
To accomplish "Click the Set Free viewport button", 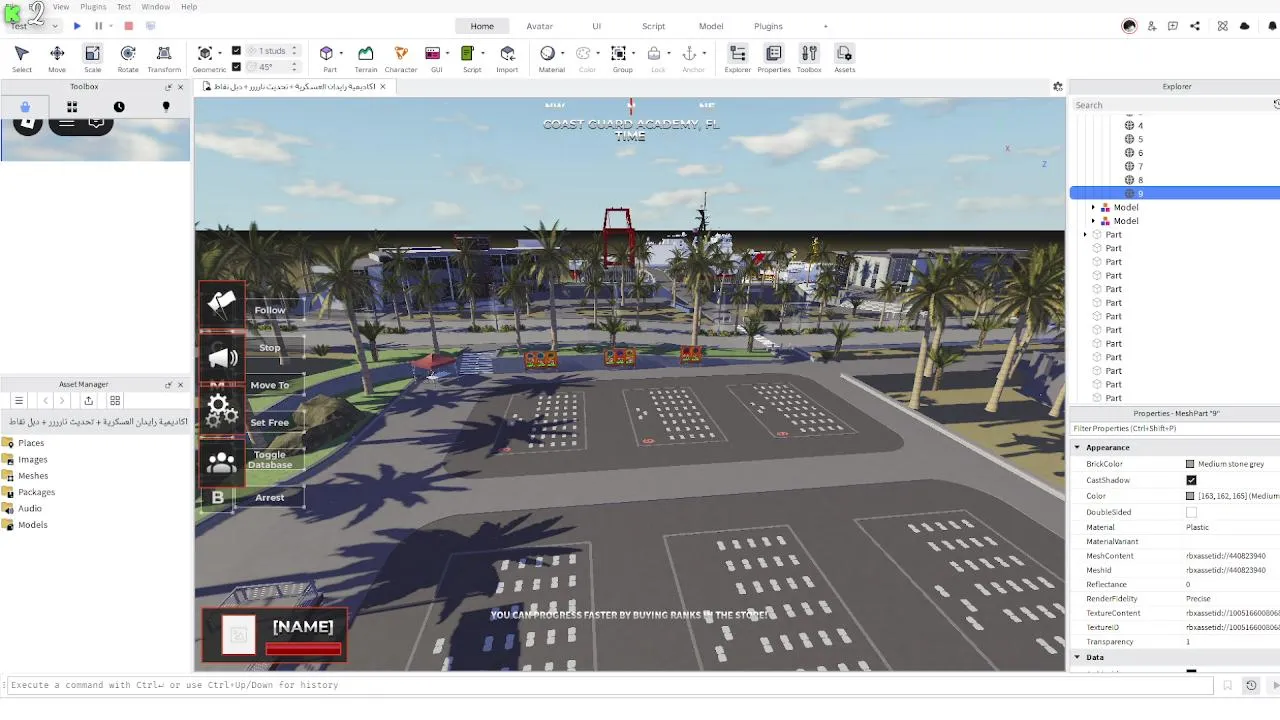I will point(270,422).
